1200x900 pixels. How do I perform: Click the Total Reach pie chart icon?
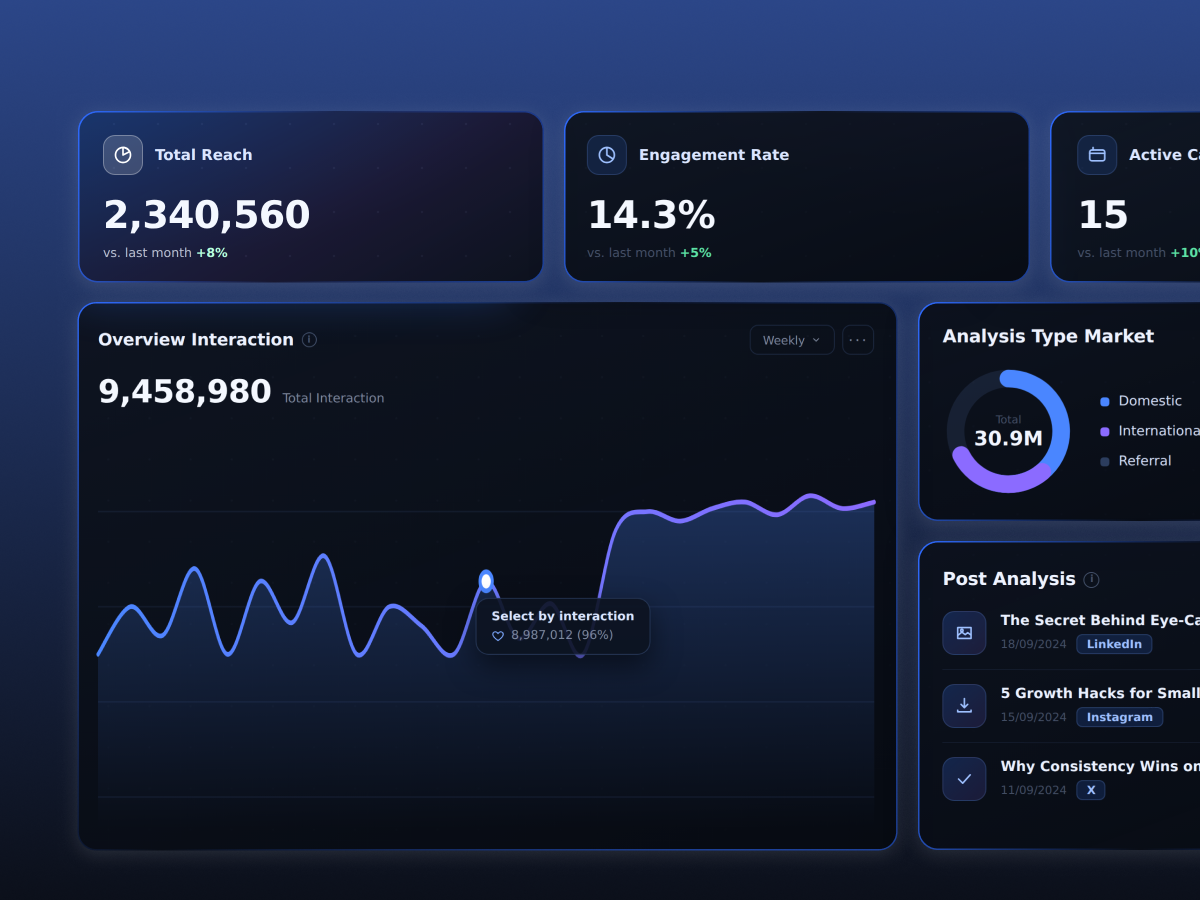123,155
